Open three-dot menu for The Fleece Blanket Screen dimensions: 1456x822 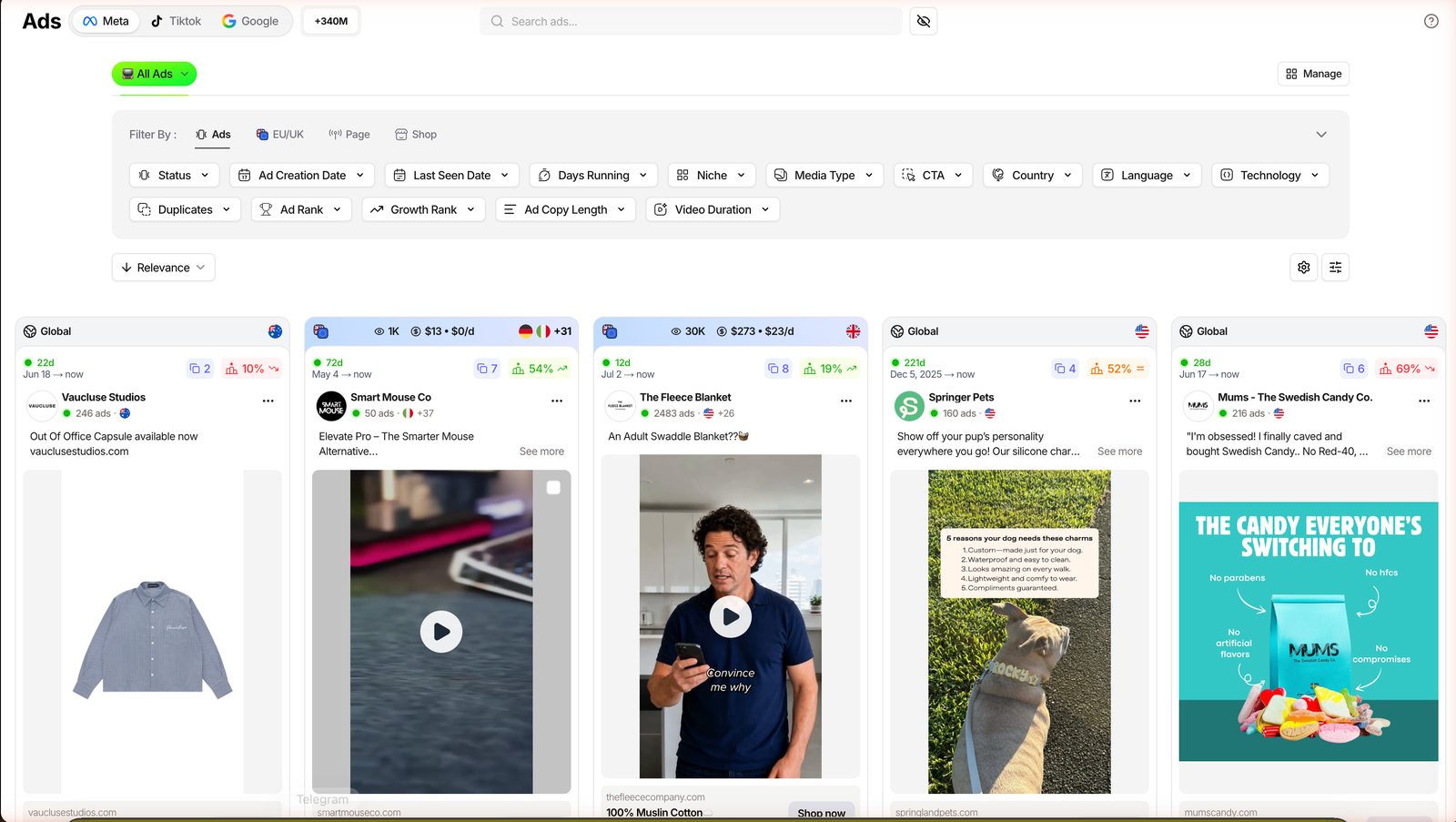click(x=846, y=401)
